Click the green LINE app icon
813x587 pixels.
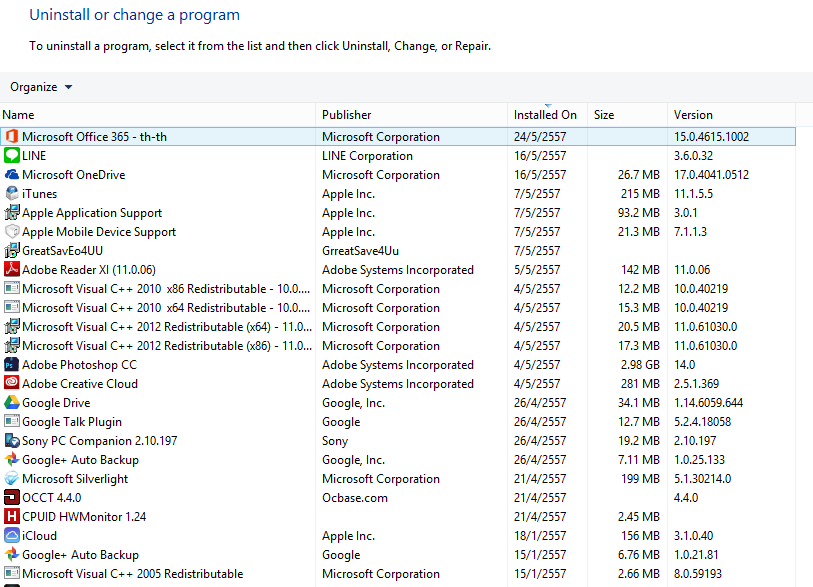(12, 156)
